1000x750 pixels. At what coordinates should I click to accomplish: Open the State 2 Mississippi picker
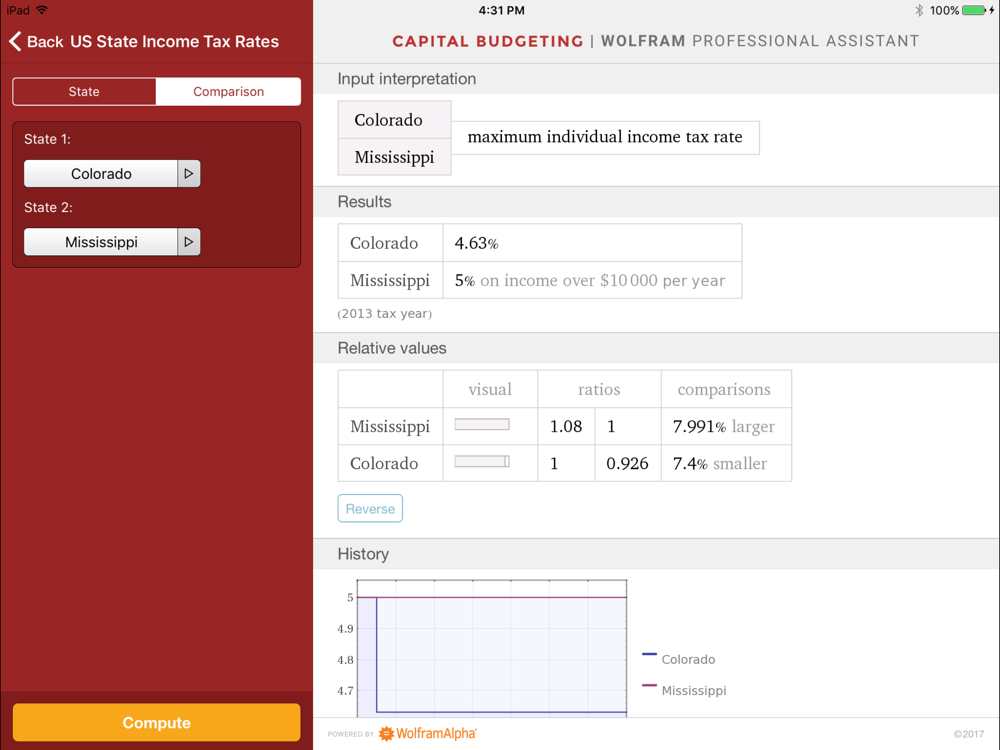point(101,242)
